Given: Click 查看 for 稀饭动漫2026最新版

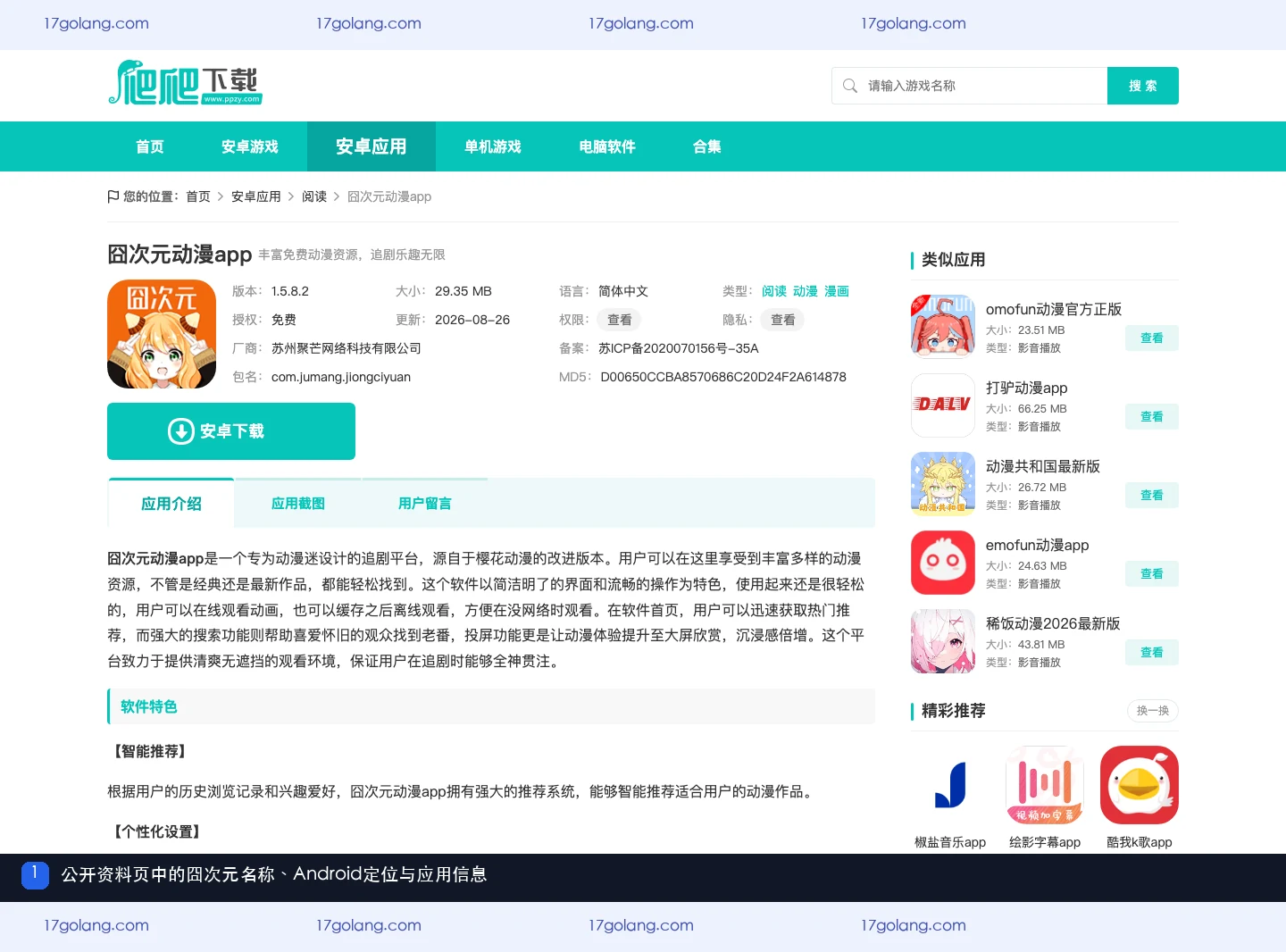Looking at the screenshot, I should tap(1152, 653).
